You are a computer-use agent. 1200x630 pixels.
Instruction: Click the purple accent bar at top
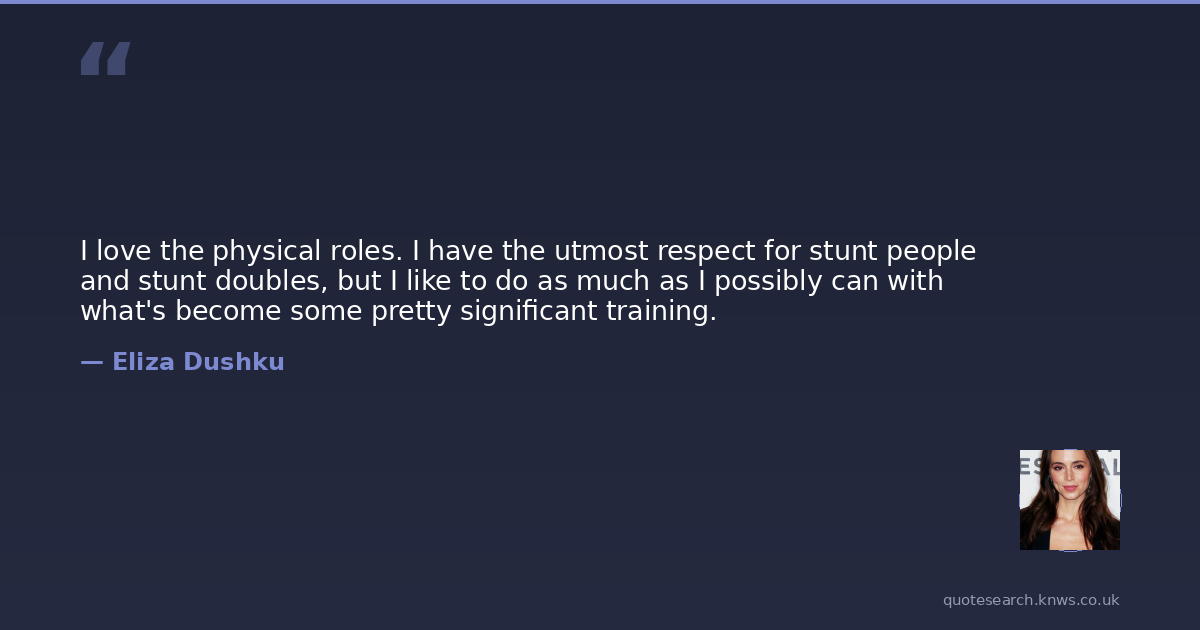click(x=600, y=2)
